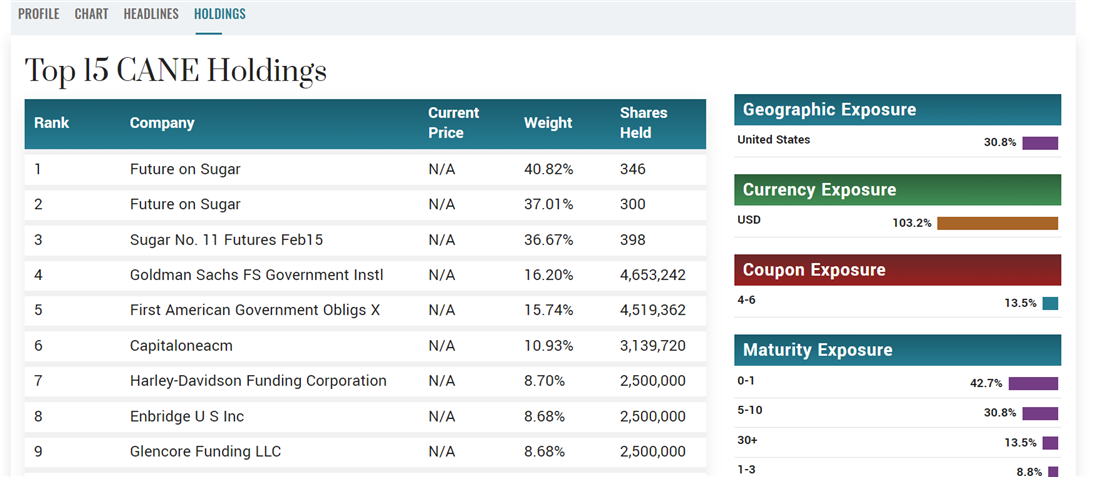Sort by the Company column header

pos(162,123)
